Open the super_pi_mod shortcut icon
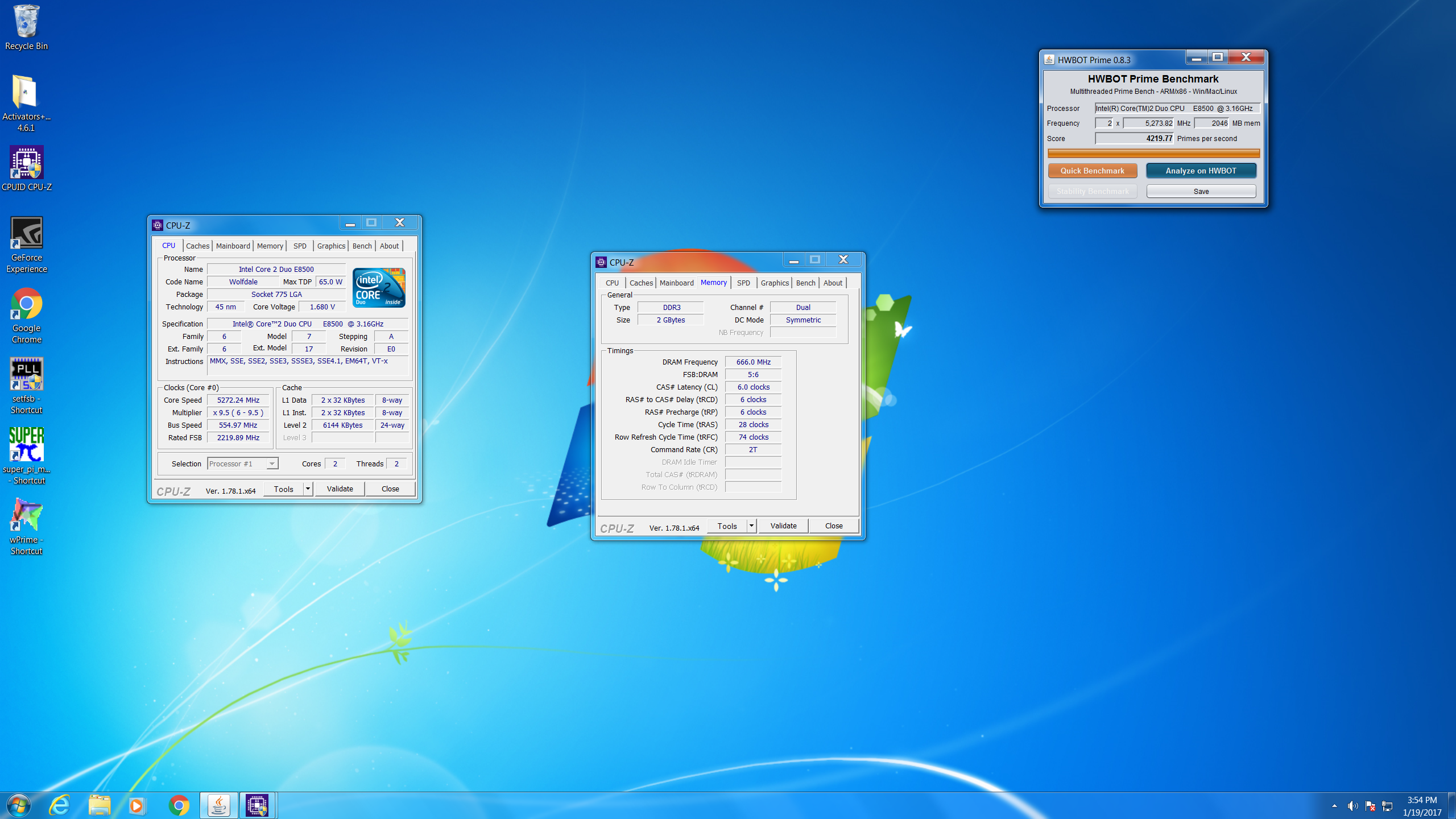Viewport: 1456px width, 819px height. pyautogui.click(x=26, y=456)
